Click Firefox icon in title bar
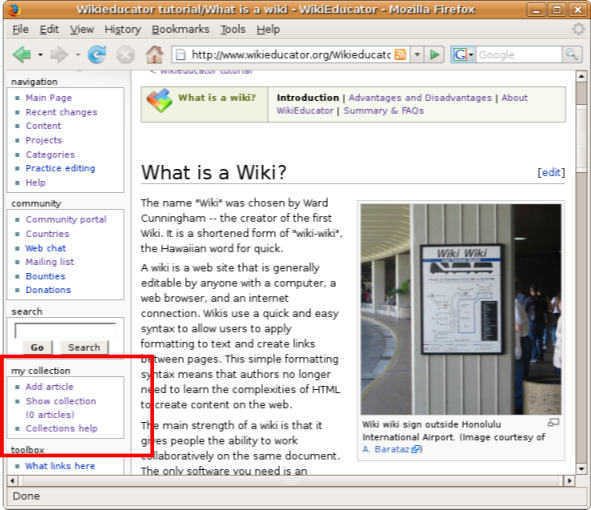 [x=14, y=9]
